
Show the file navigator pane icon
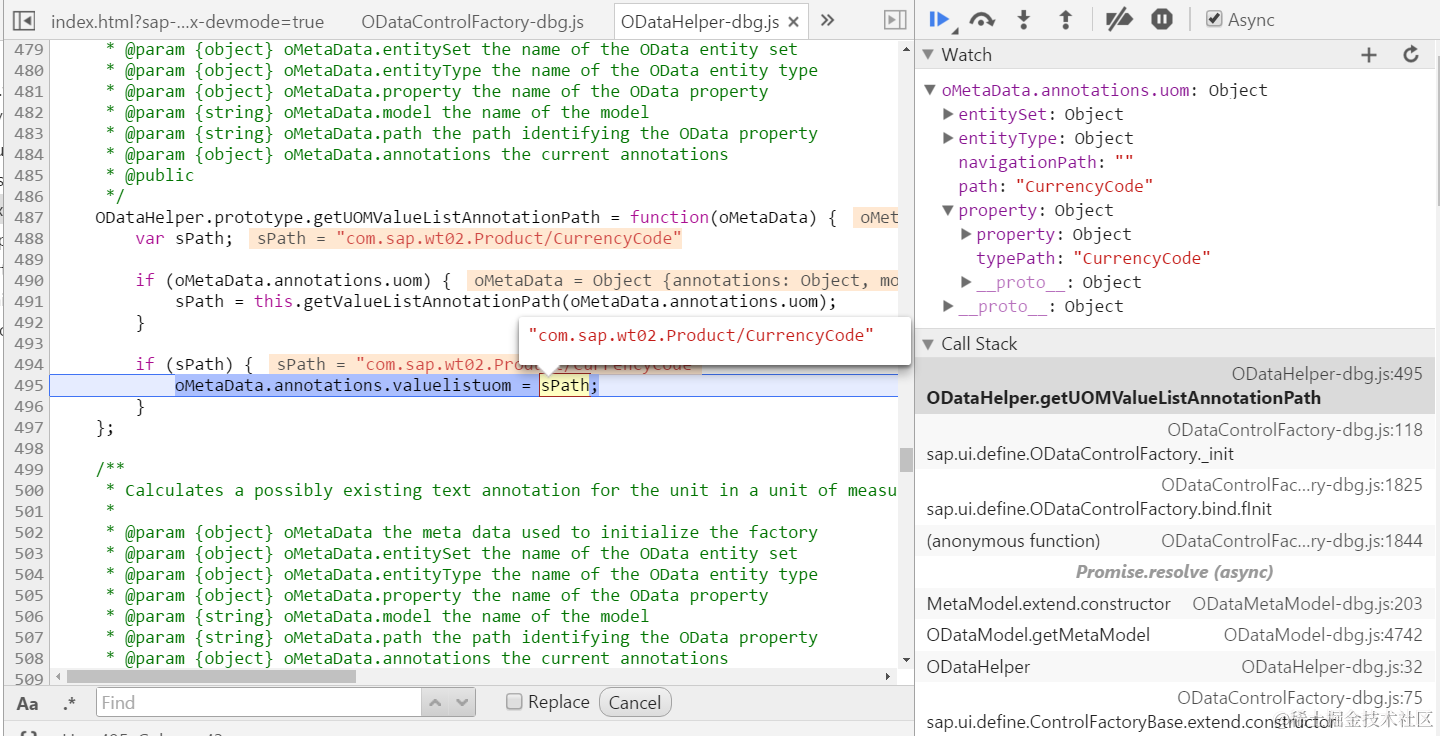pyautogui.click(x=25, y=20)
